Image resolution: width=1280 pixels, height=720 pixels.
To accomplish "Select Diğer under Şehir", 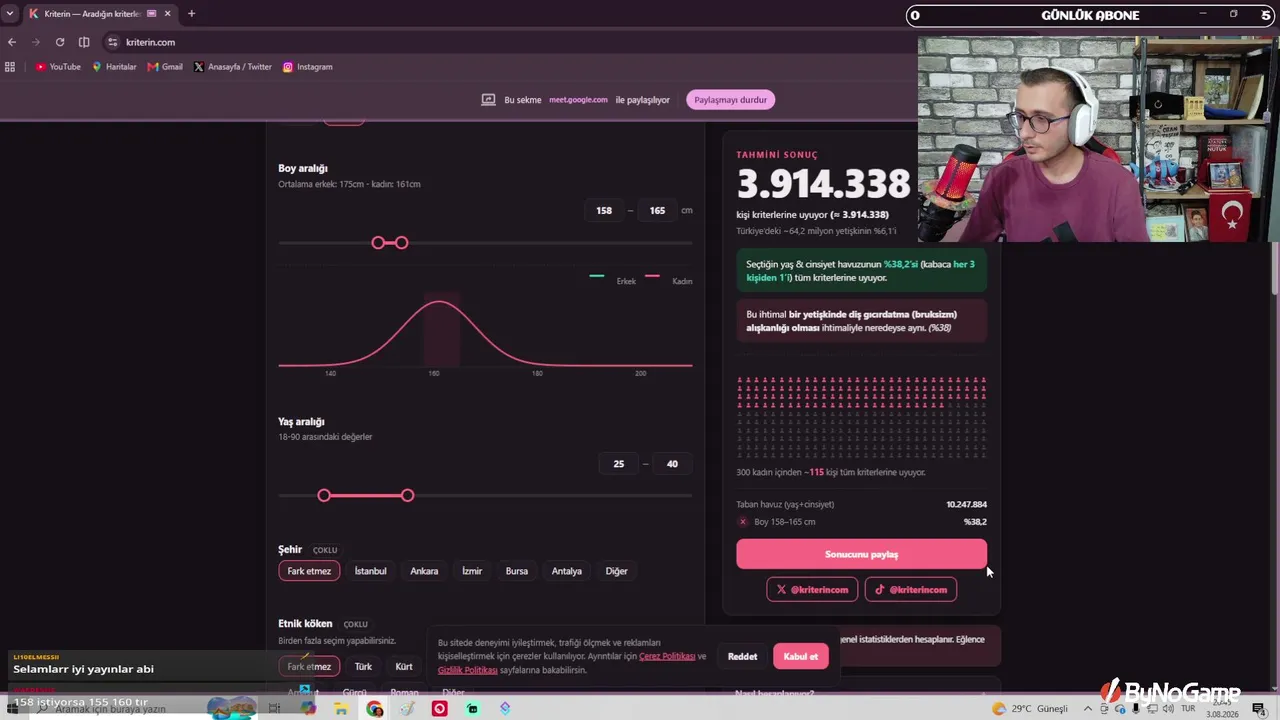I will pyautogui.click(x=617, y=571).
